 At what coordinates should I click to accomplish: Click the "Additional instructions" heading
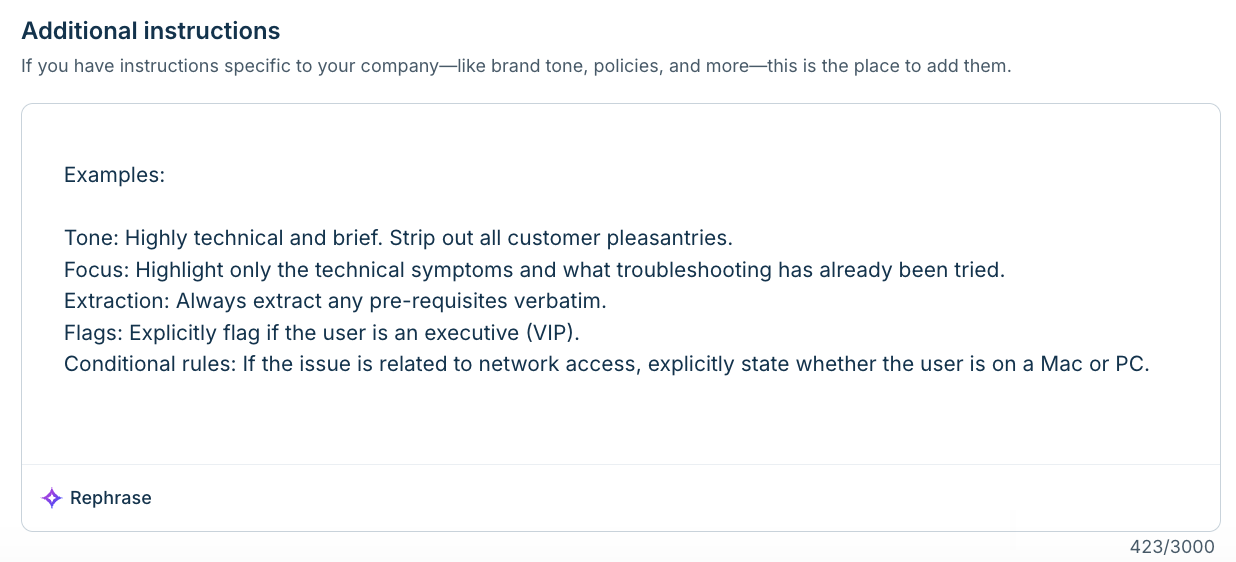(151, 31)
